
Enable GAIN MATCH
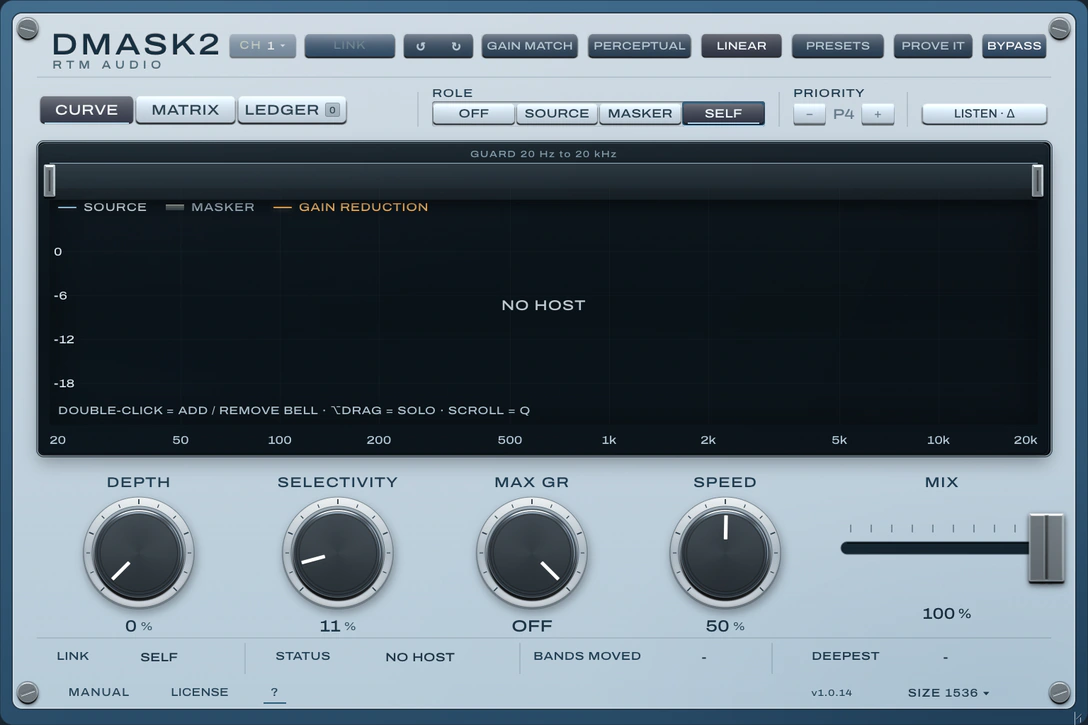coord(529,46)
